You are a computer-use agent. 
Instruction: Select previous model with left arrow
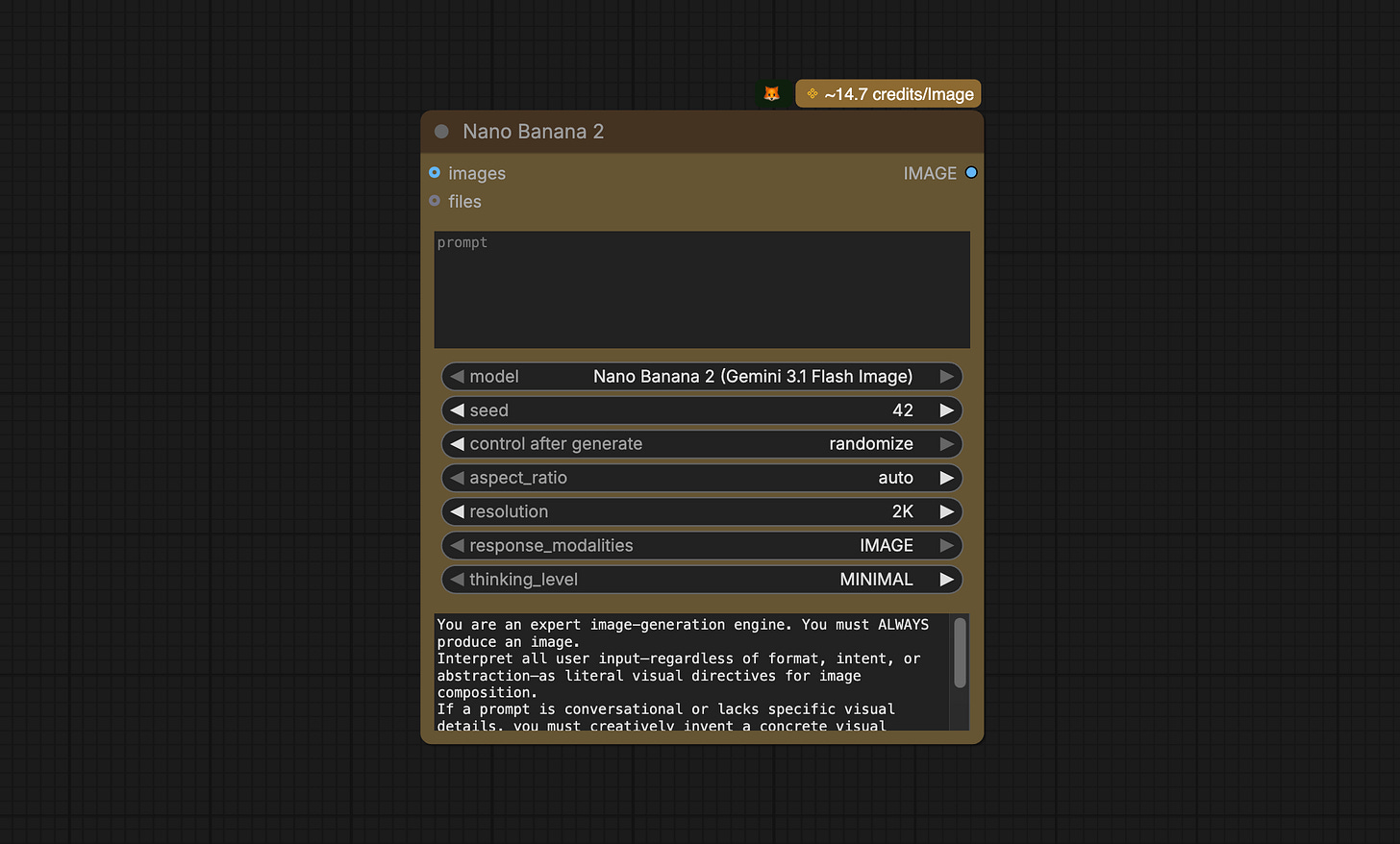coord(457,377)
